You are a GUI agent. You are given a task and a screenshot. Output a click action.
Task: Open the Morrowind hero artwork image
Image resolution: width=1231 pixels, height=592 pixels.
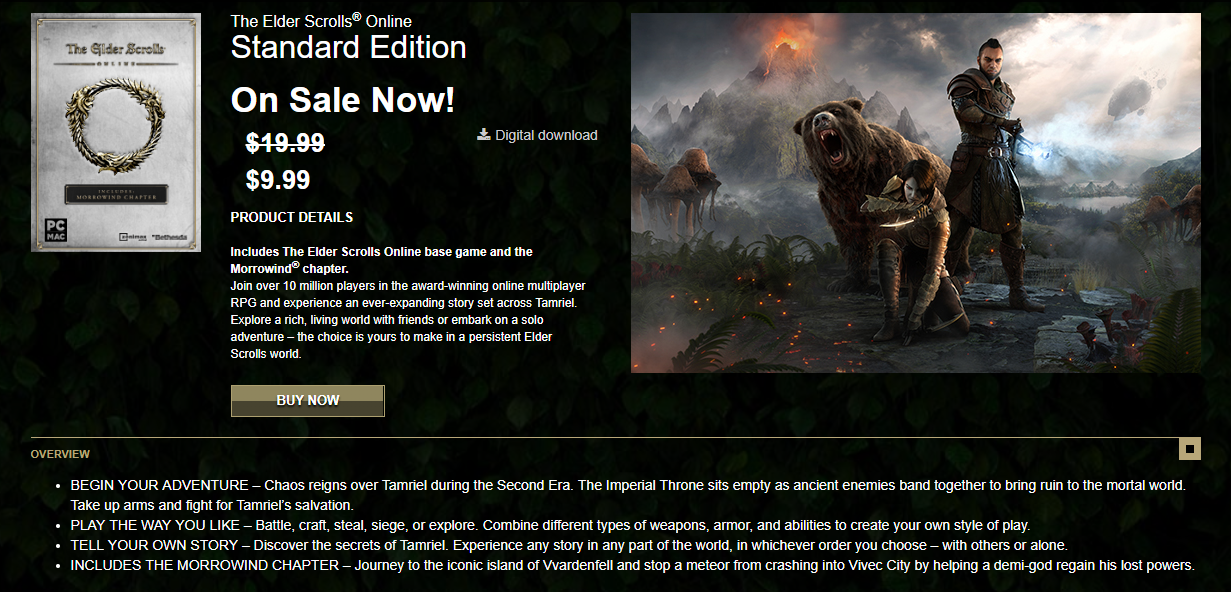pyautogui.click(x=915, y=193)
